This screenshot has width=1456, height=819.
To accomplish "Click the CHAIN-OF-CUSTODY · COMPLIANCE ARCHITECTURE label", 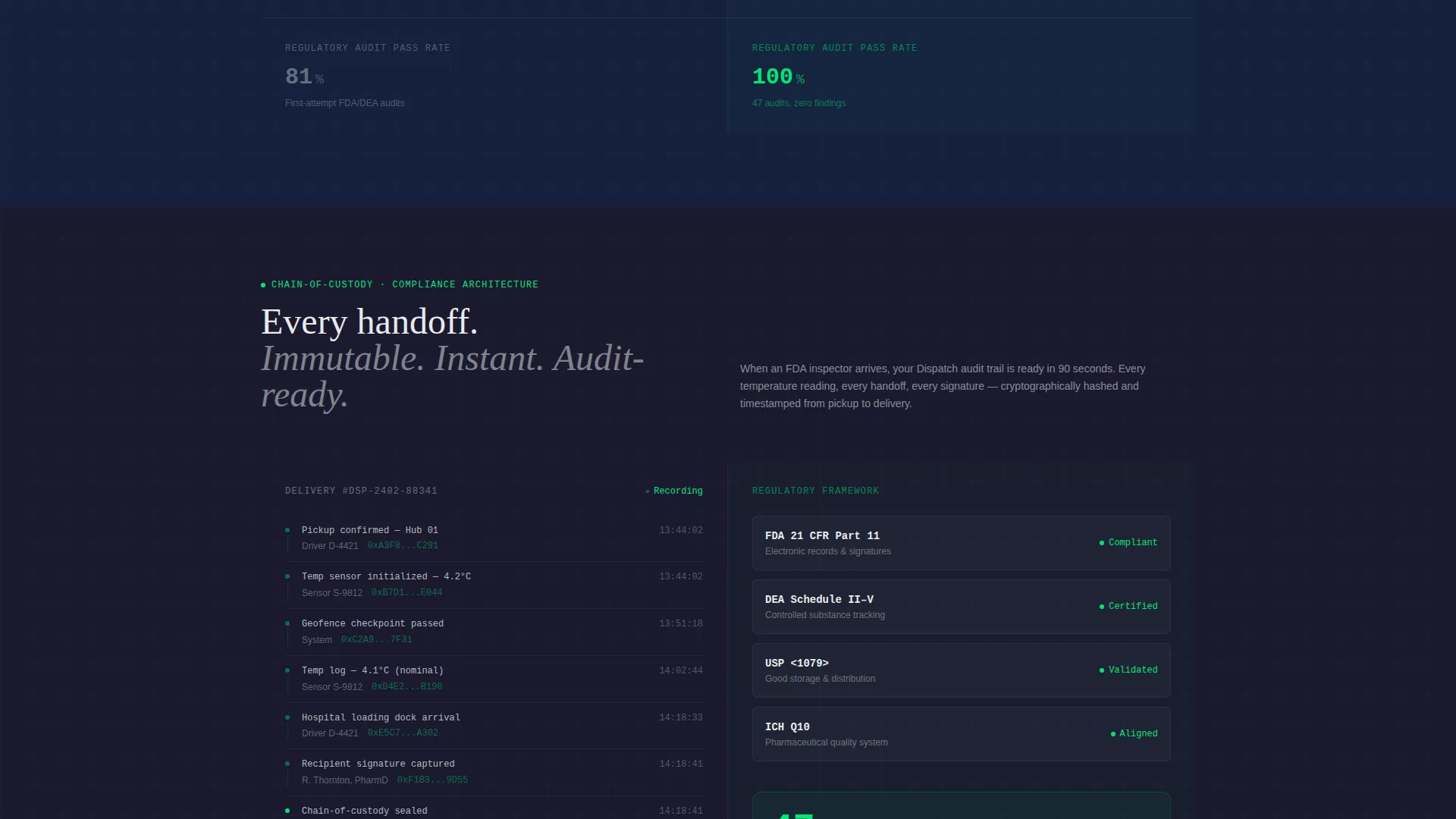I will point(400,285).
